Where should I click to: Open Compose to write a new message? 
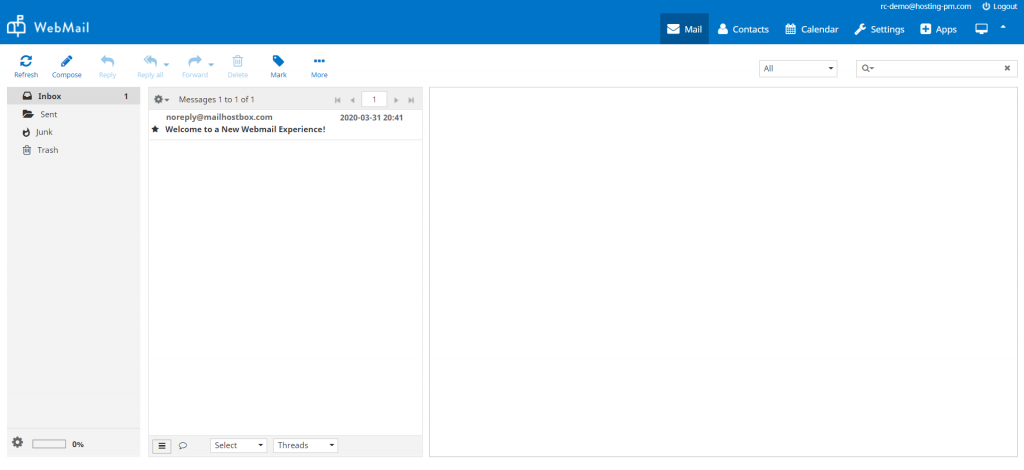click(x=67, y=67)
